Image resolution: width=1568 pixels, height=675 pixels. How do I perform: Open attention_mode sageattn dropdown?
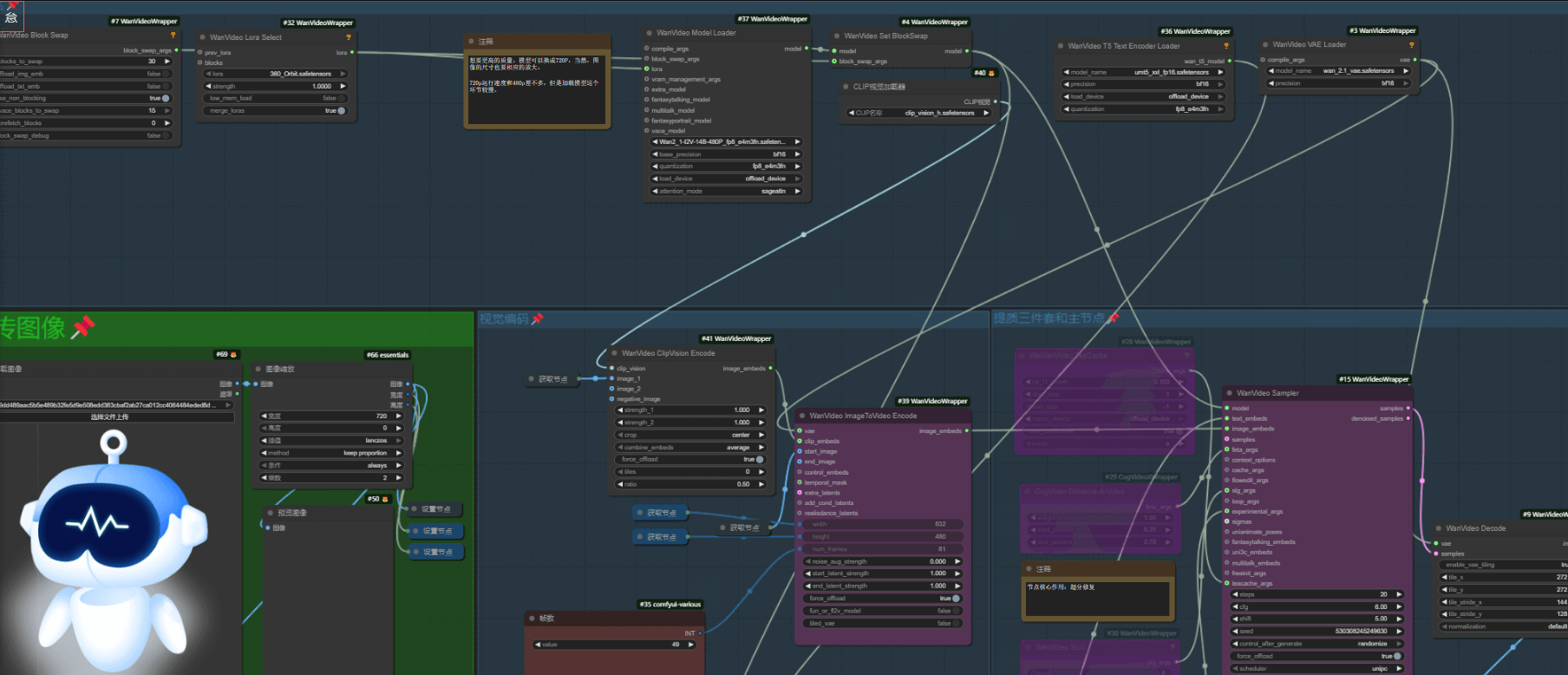(x=727, y=191)
